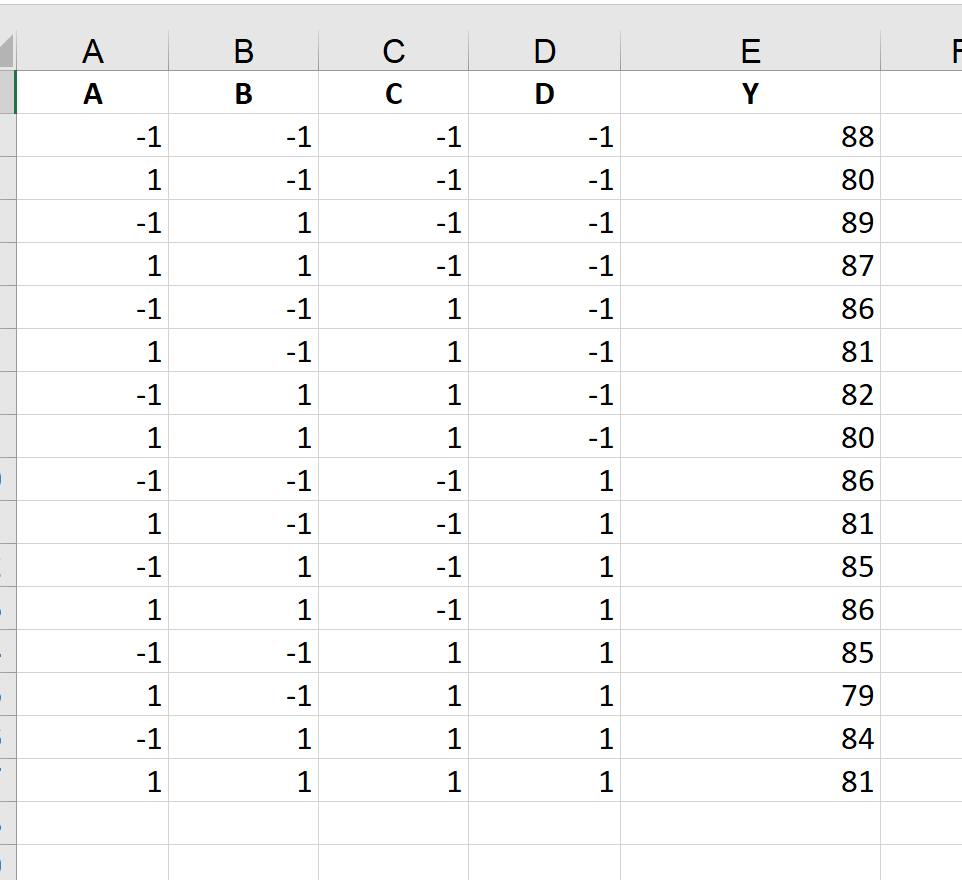This screenshot has width=962, height=880.
Task: Select column C header
Action: click(393, 51)
